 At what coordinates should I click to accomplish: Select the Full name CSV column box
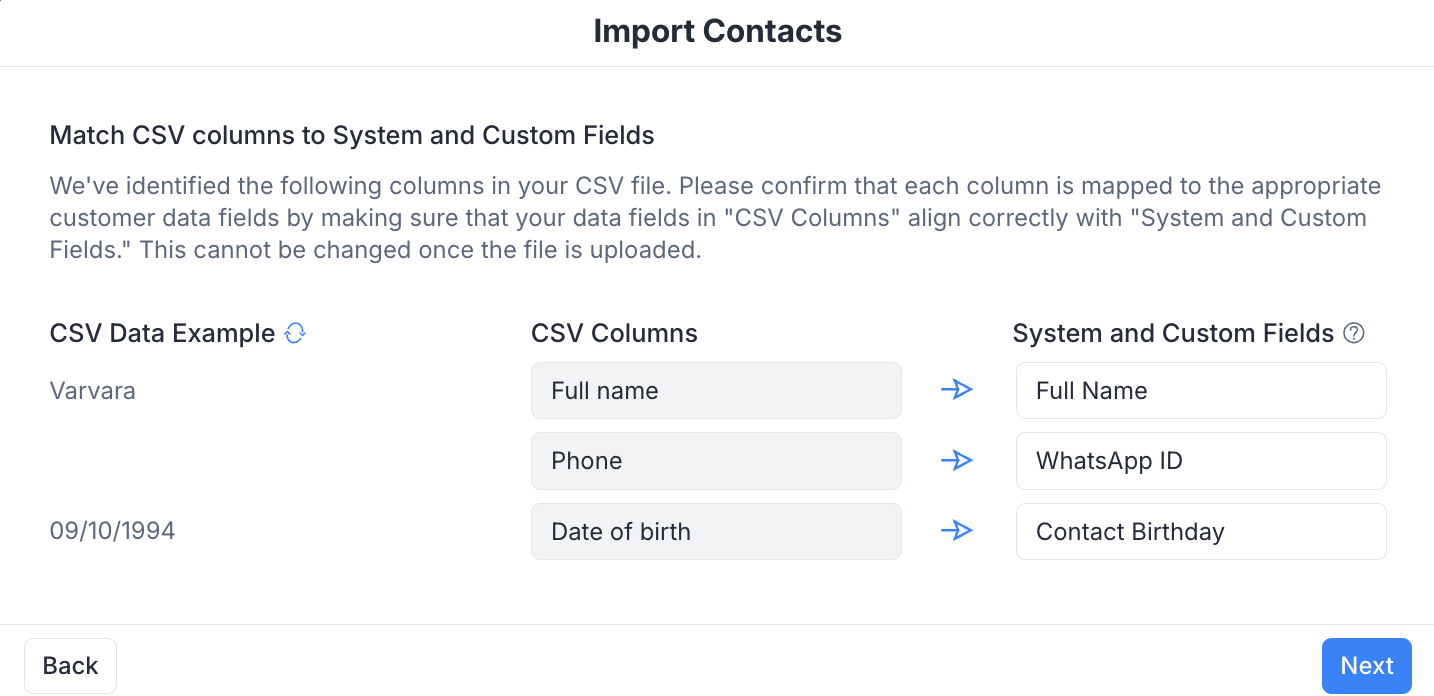[716, 390]
